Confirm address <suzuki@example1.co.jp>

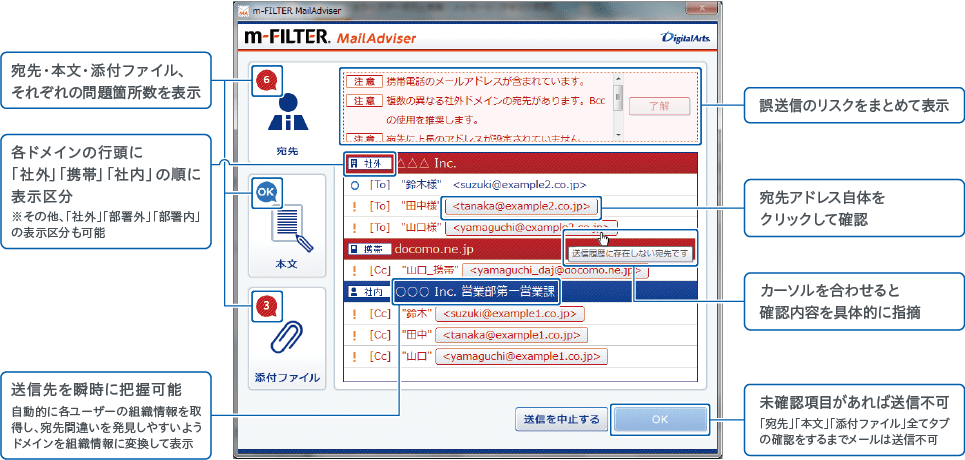click(x=509, y=313)
